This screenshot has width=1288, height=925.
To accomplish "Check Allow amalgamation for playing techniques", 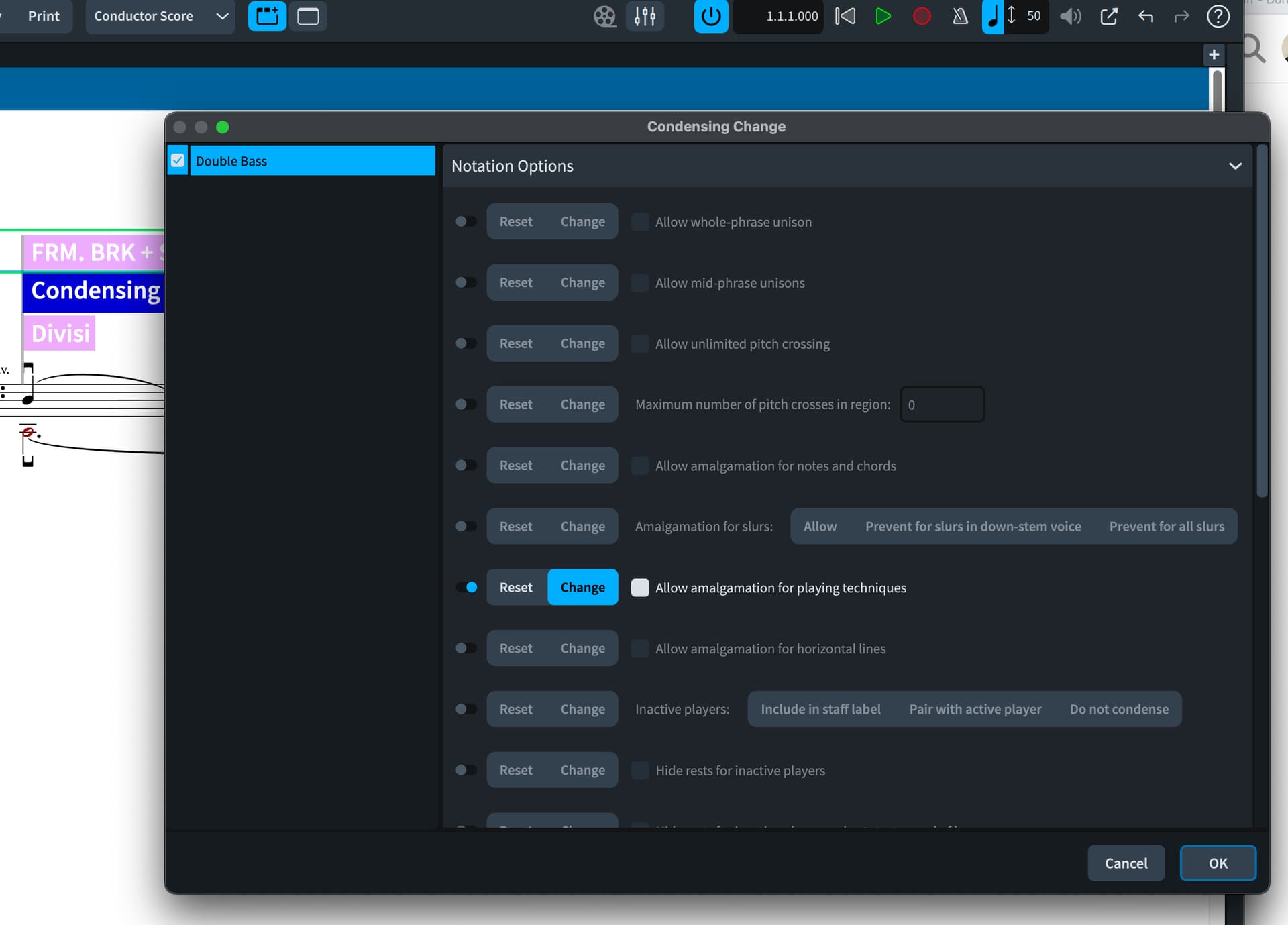I will coord(640,588).
